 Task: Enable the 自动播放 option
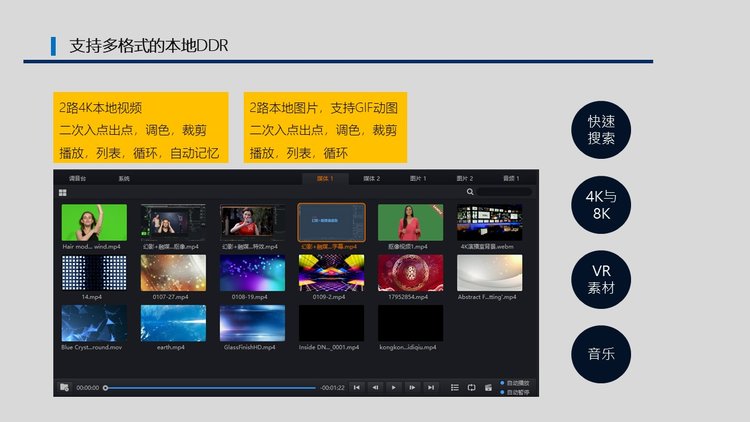pos(502,383)
